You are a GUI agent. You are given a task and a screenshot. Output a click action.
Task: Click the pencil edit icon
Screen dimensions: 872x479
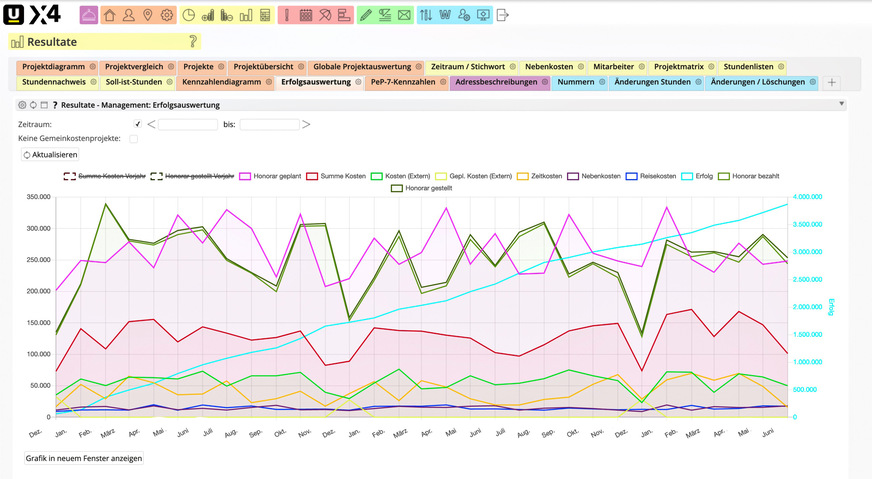point(365,15)
